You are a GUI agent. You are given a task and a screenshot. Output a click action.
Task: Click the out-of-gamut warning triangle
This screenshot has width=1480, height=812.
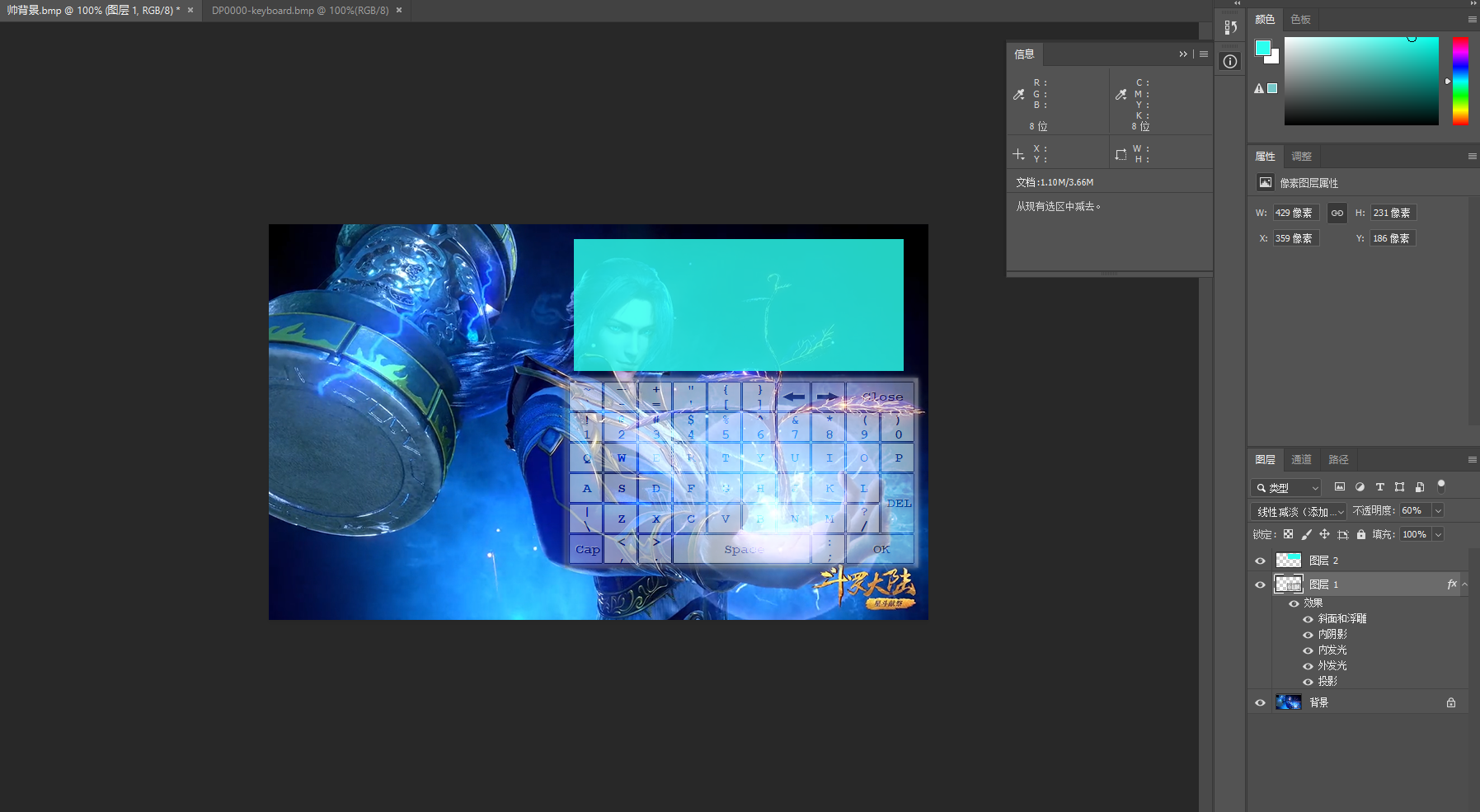point(1259,88)
